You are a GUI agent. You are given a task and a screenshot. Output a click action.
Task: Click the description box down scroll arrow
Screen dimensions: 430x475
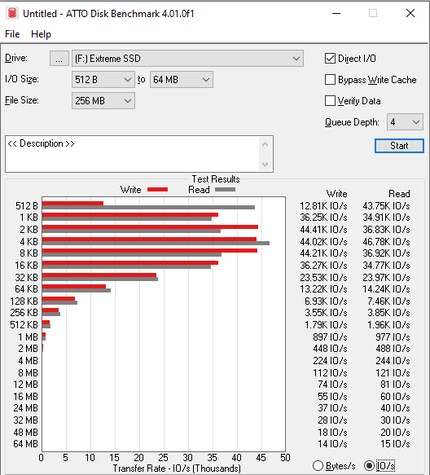(265, 164)
